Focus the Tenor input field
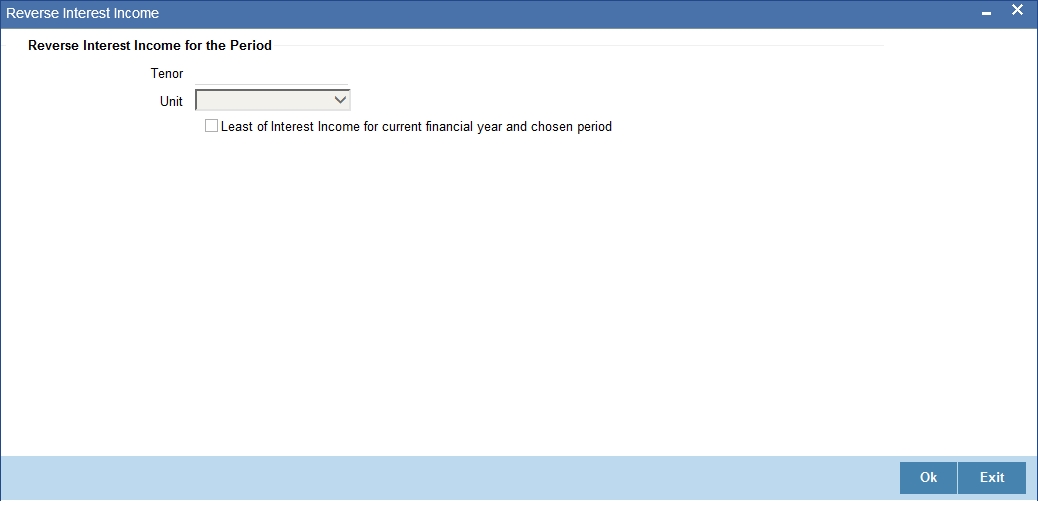 coord(271,74)
